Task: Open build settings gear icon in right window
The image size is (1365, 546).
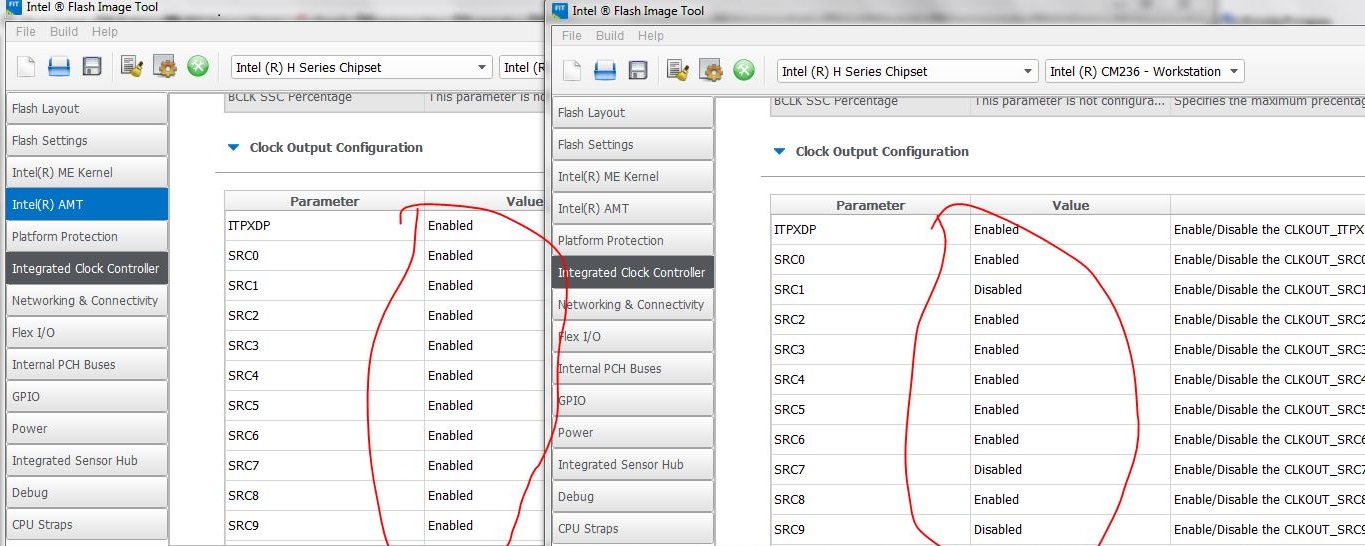Action: click(x=711, y=71)
